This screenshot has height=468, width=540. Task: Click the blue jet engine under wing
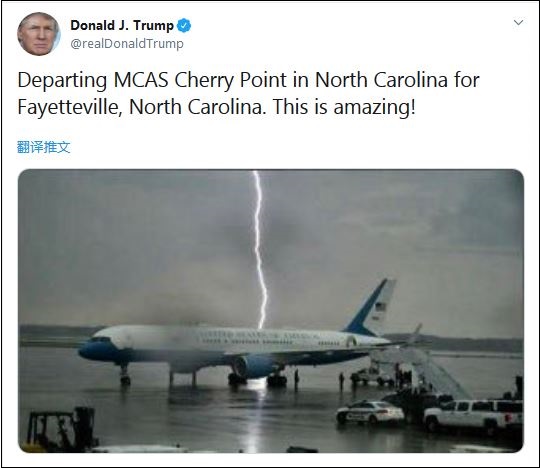click(255, 366)
